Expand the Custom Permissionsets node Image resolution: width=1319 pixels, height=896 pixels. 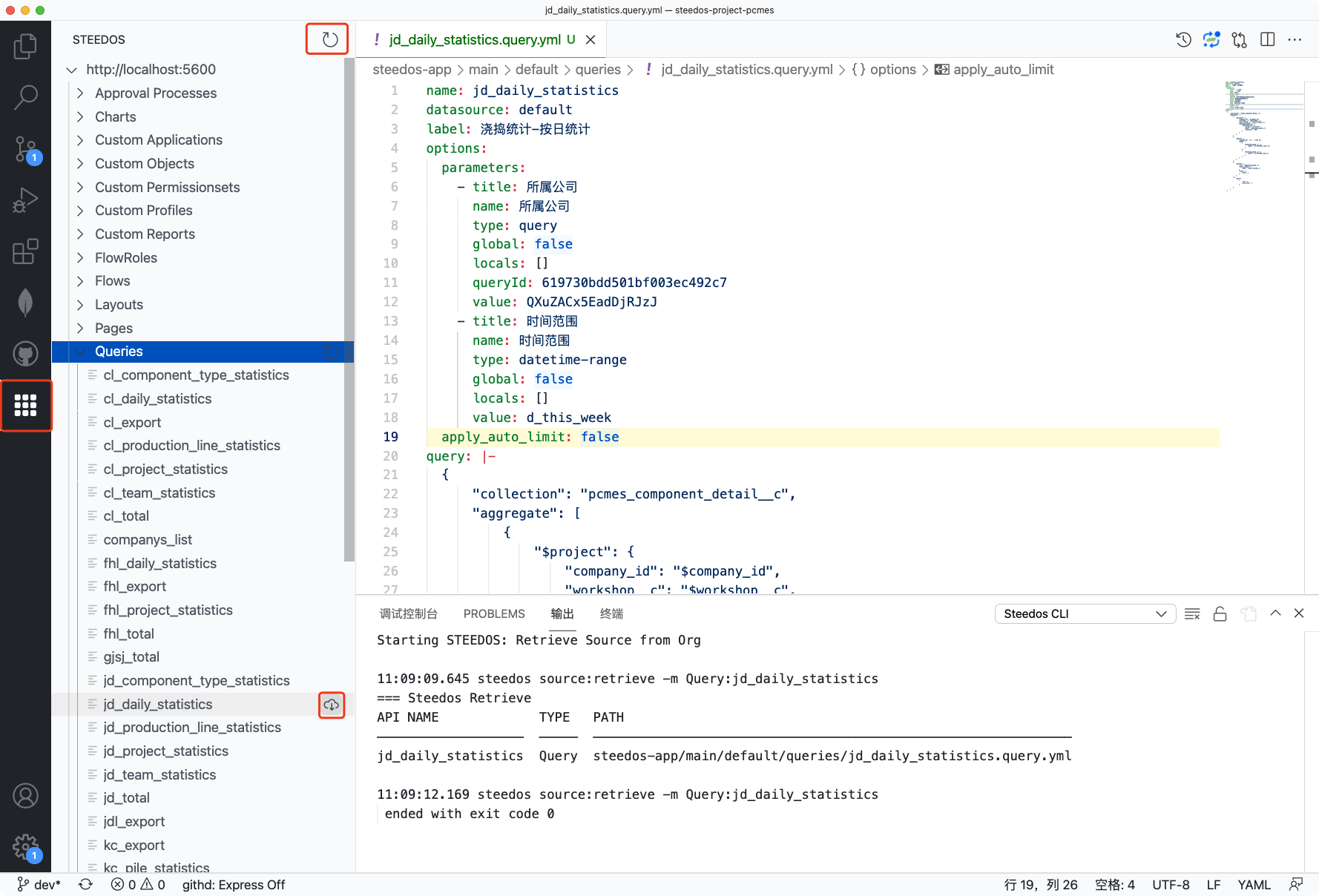(80, 188)
